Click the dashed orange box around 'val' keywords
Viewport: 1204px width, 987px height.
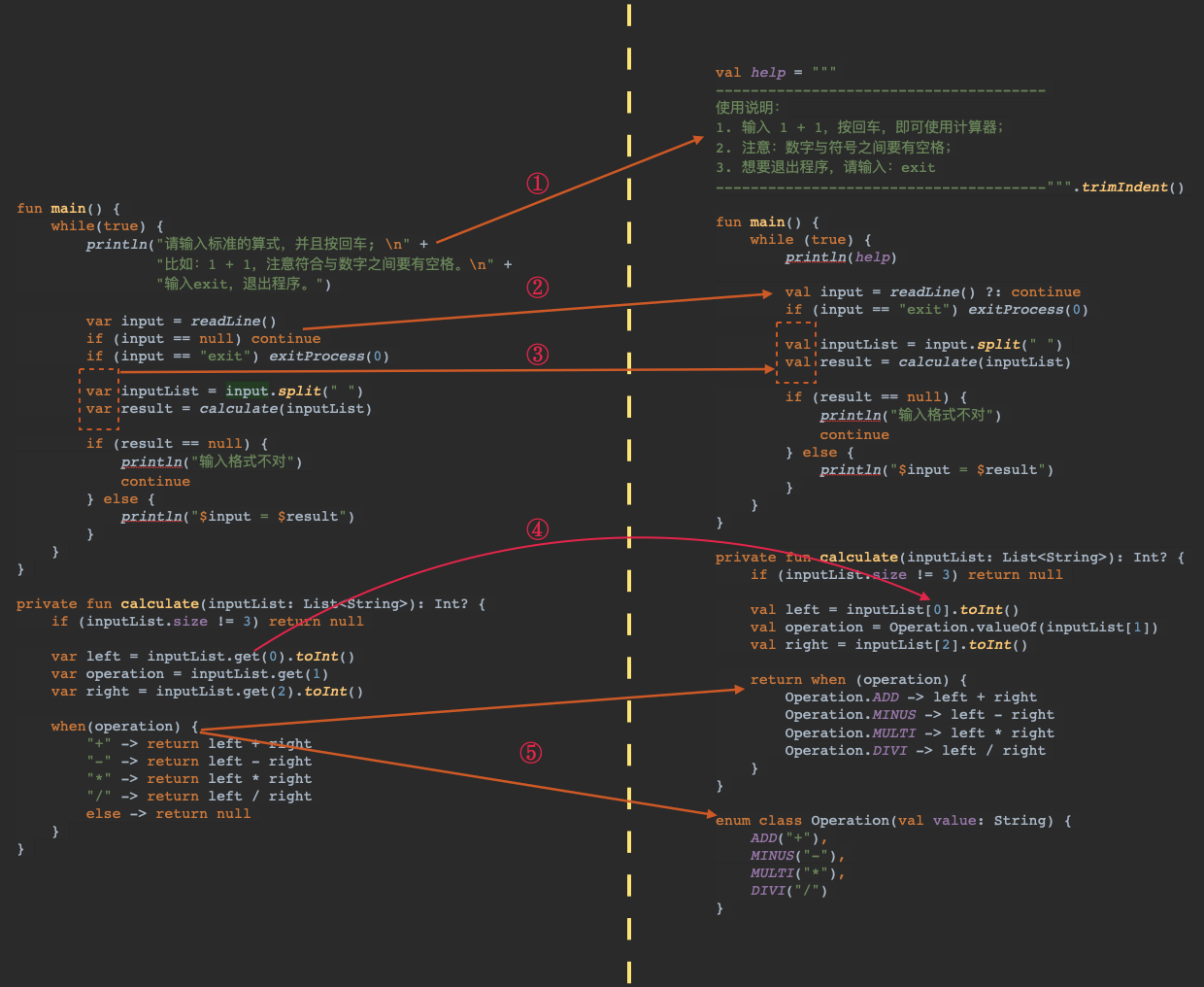pos(796,353)
